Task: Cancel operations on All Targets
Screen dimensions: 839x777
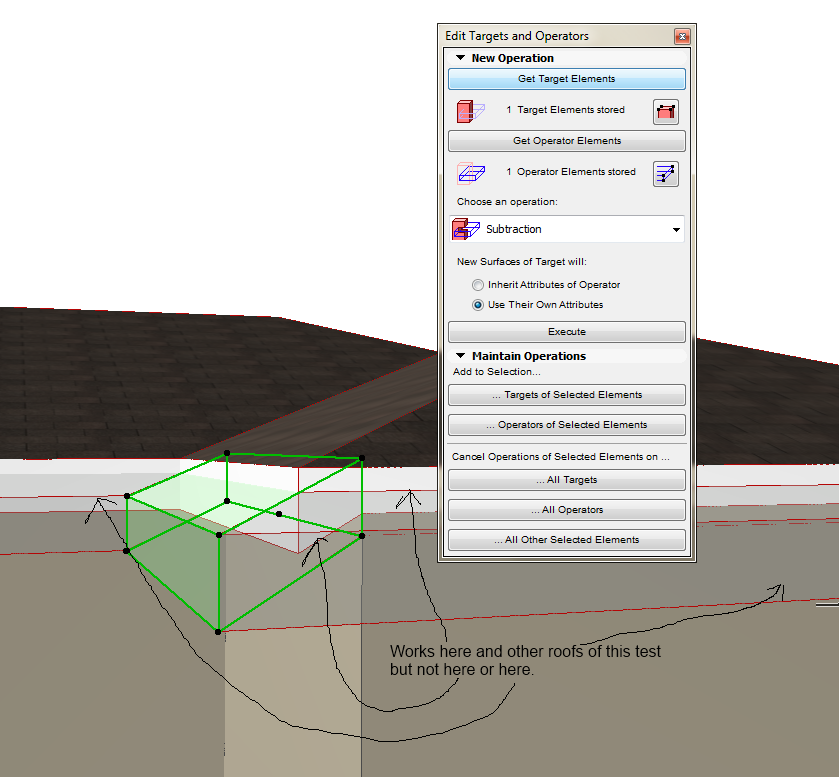Action: pos(567,480)
